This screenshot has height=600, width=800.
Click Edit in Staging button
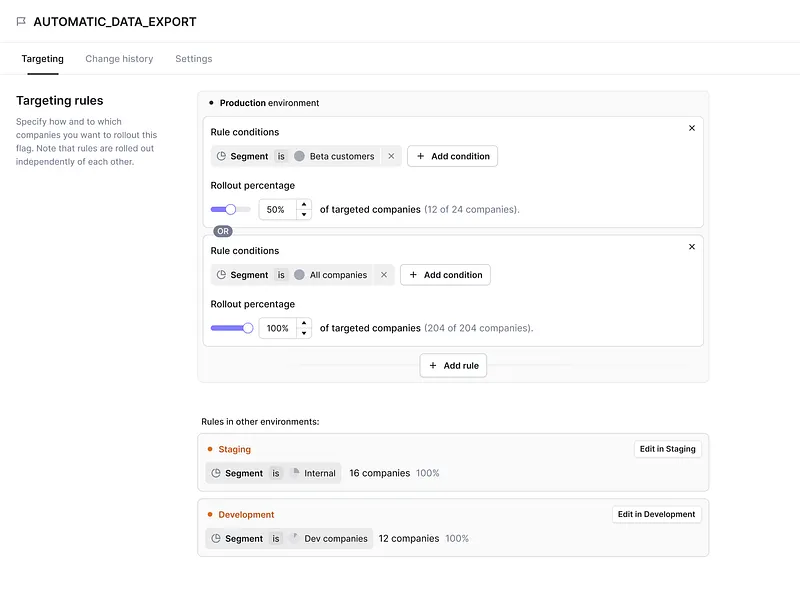coord(667,449)
